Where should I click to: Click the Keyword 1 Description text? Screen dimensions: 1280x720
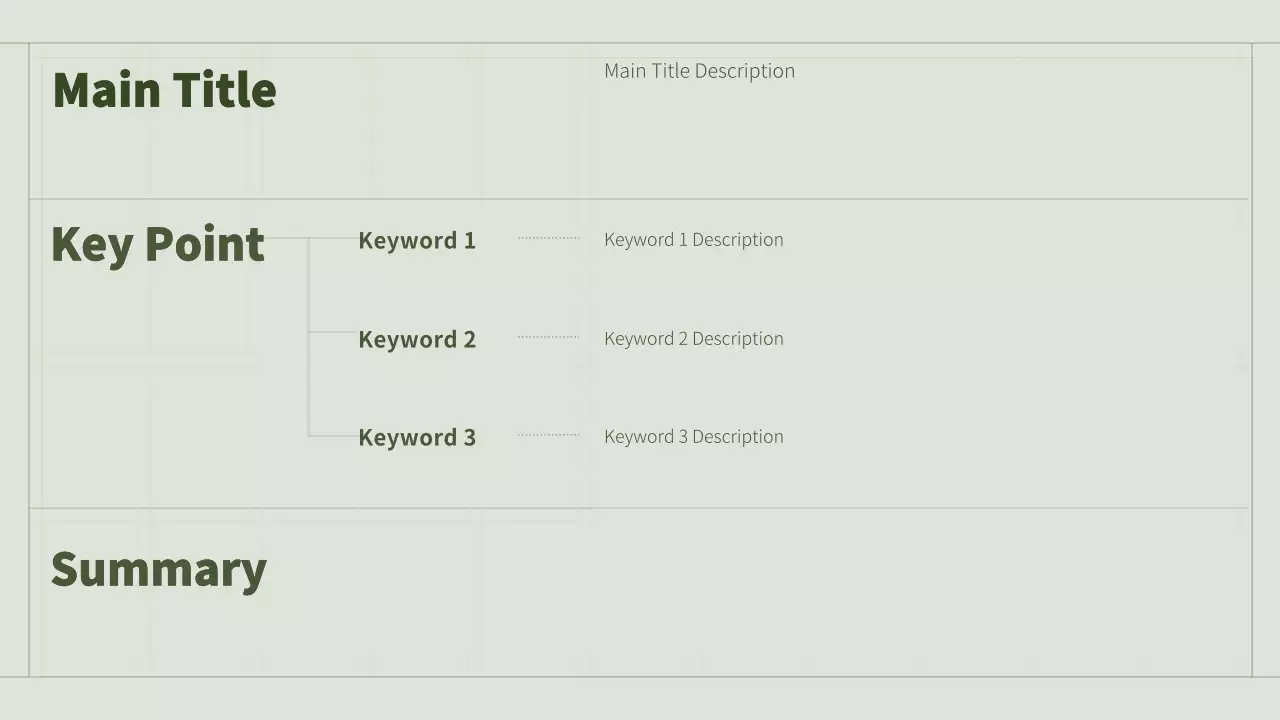(x=693, y=240)
